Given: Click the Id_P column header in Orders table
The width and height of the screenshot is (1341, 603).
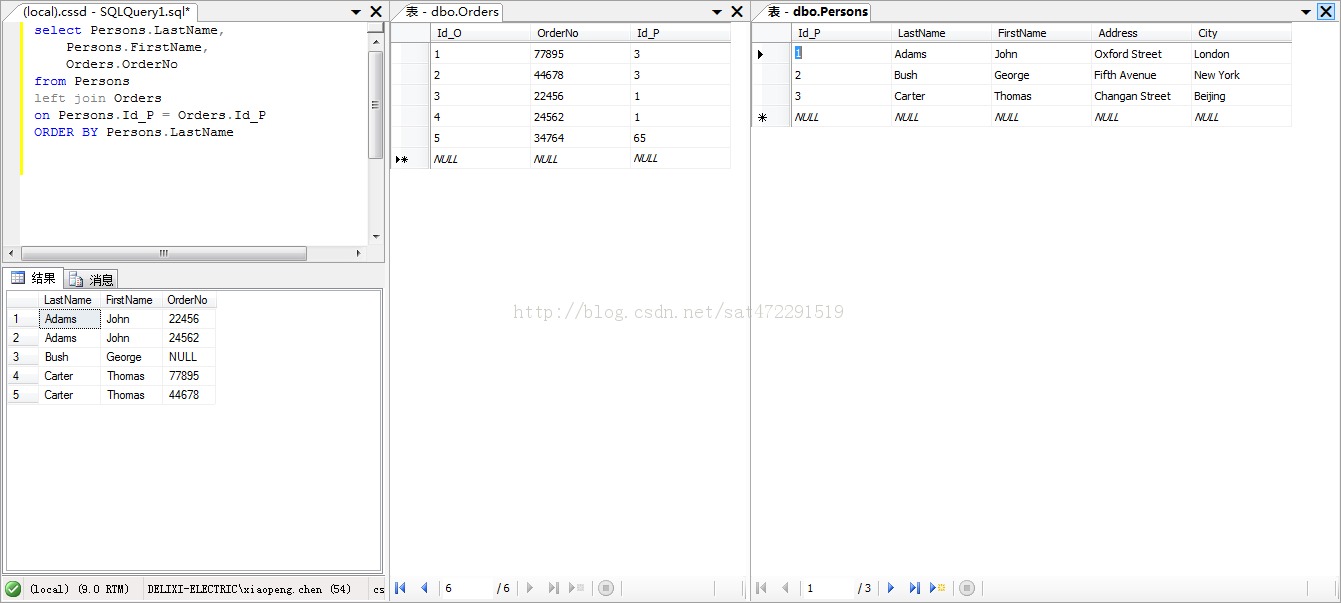Looking at the screenshot, I should (x=680, y=33).
